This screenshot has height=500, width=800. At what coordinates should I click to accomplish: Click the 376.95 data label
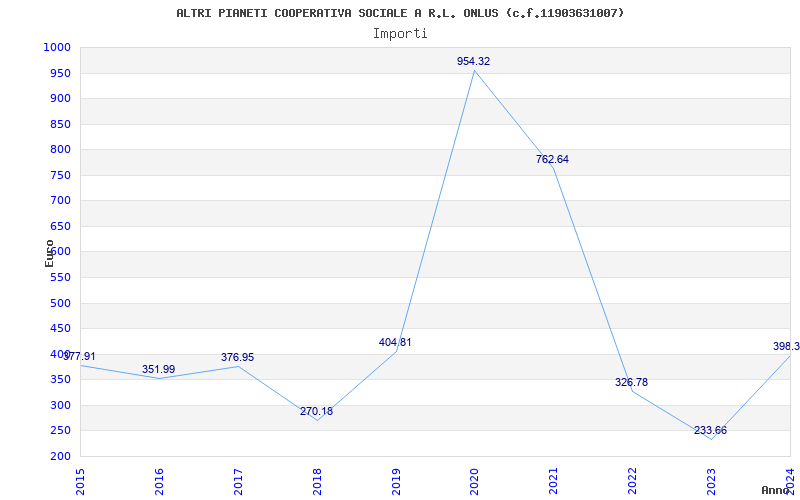(x=237, y=357)
